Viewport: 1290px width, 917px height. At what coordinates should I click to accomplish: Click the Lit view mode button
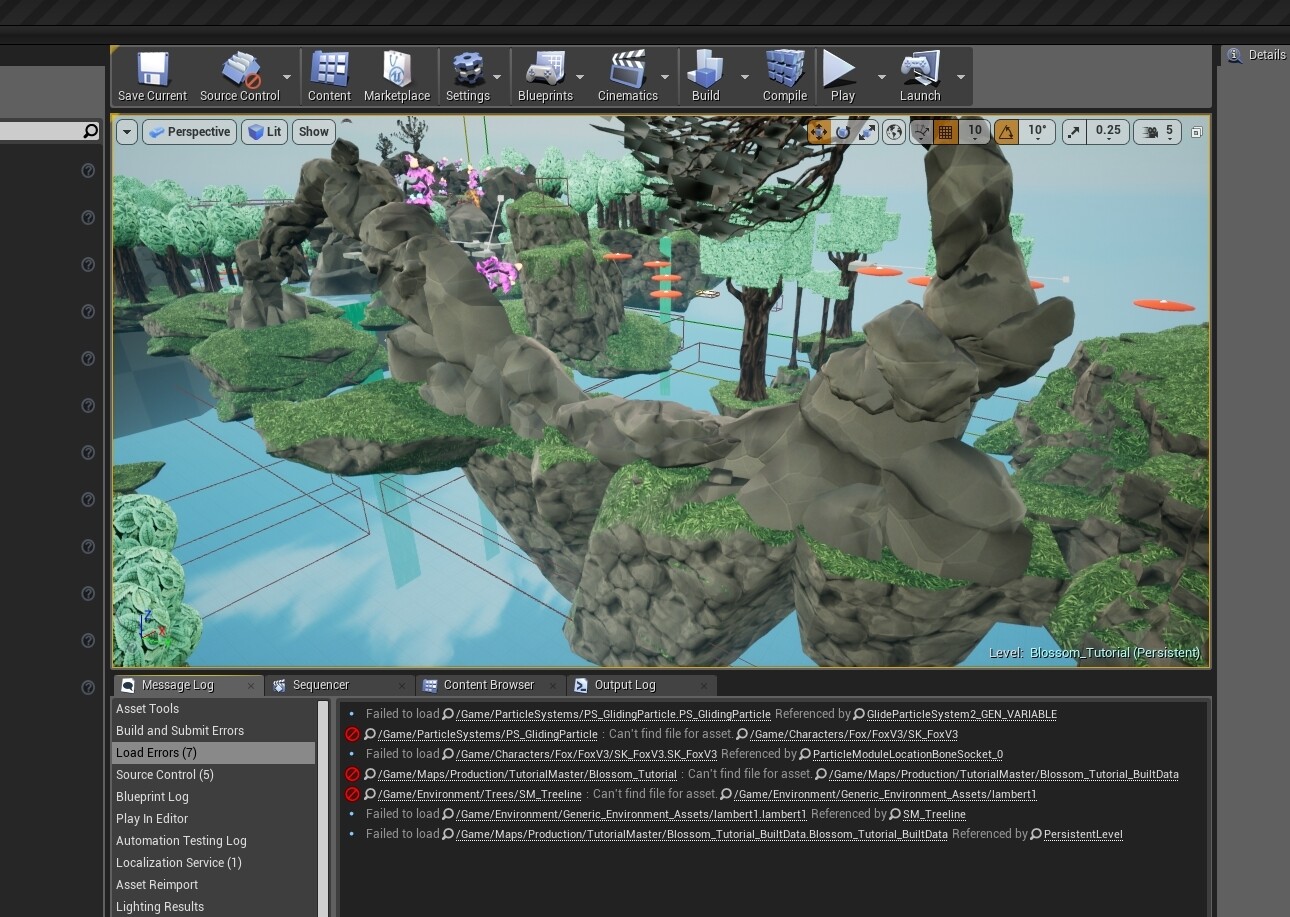[265, 132]
